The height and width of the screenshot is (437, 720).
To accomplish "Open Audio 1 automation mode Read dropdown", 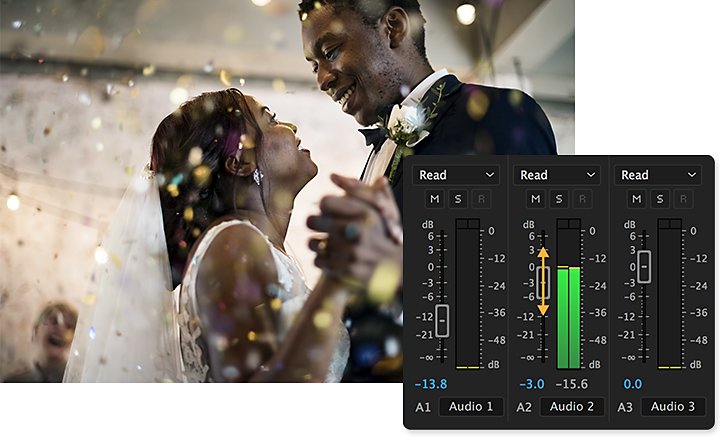I will [x=456, y=175].
